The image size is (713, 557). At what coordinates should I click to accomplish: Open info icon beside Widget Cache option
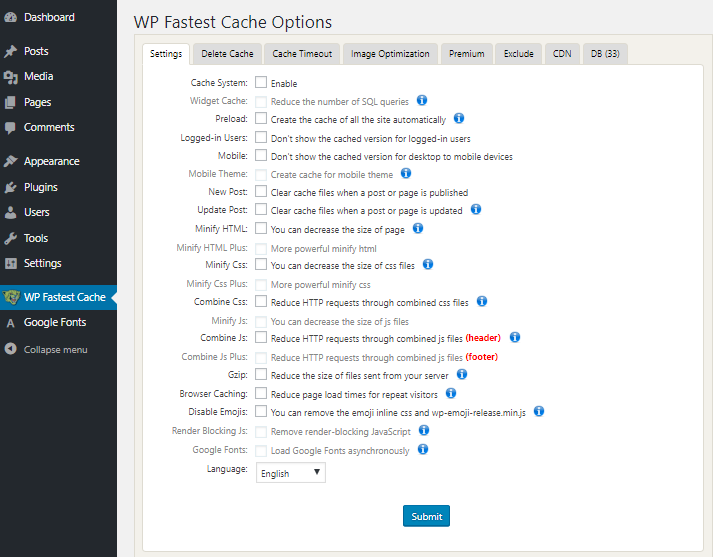point(422,100)
